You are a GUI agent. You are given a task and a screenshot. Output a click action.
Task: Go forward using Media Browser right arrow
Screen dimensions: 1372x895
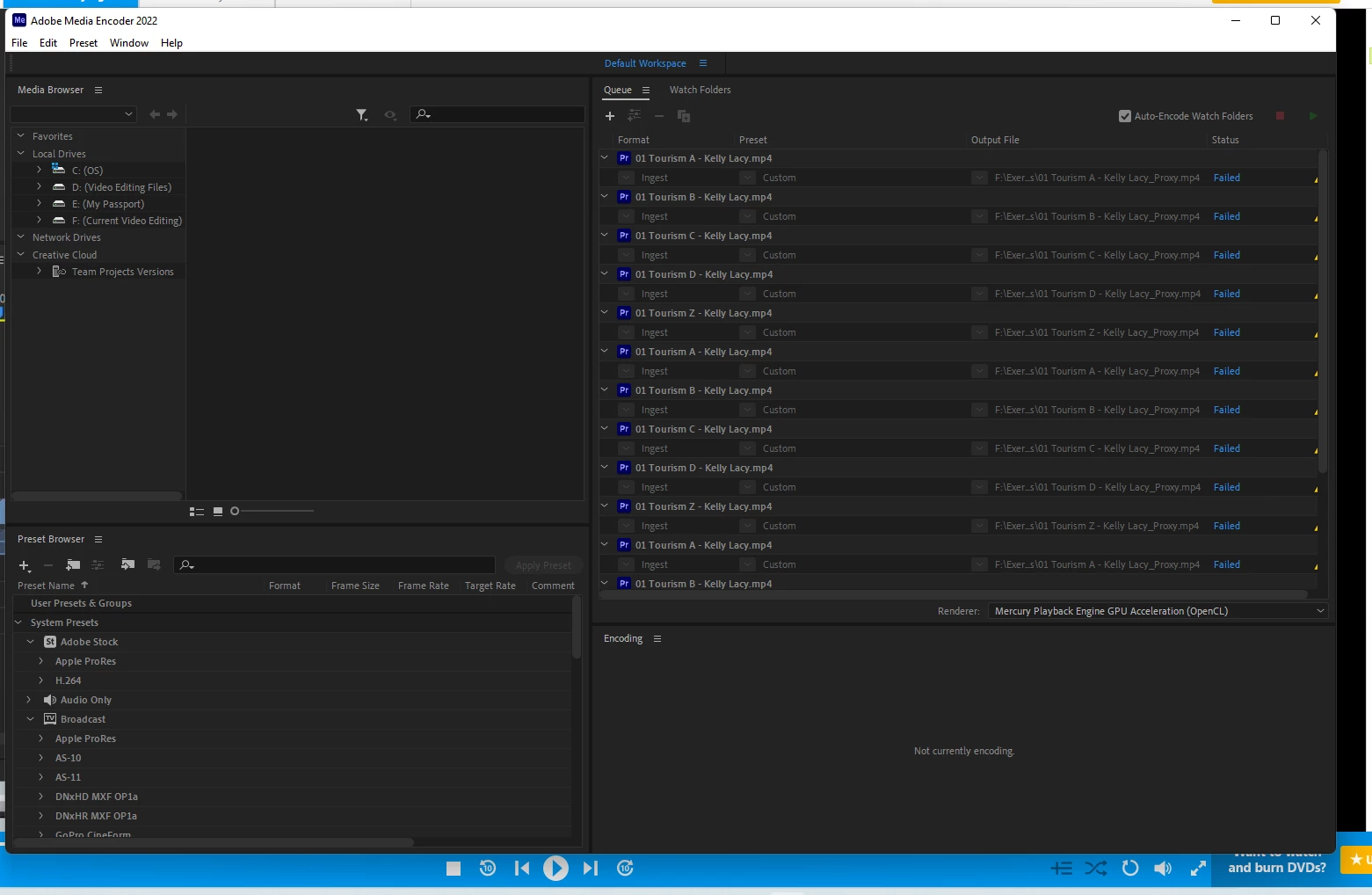point(172,114)
